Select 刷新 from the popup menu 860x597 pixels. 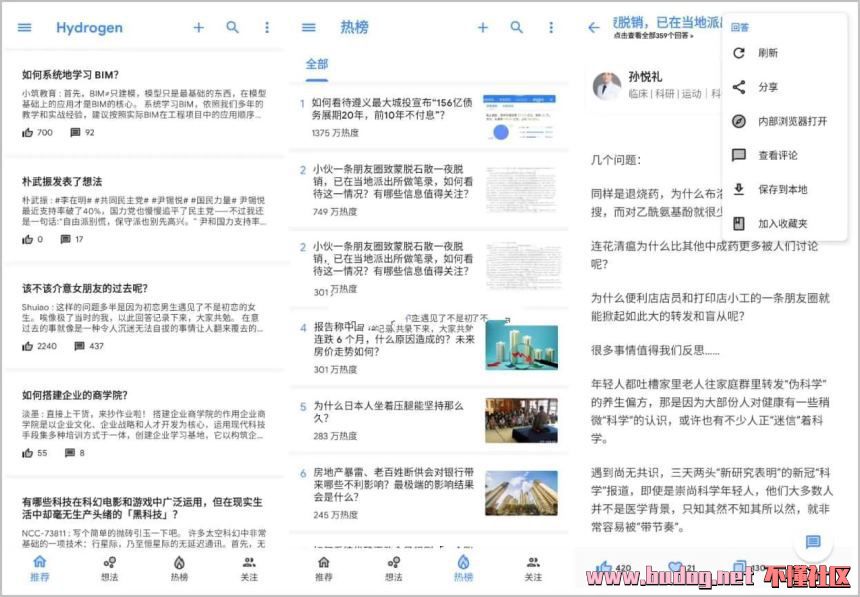[768, 53]
